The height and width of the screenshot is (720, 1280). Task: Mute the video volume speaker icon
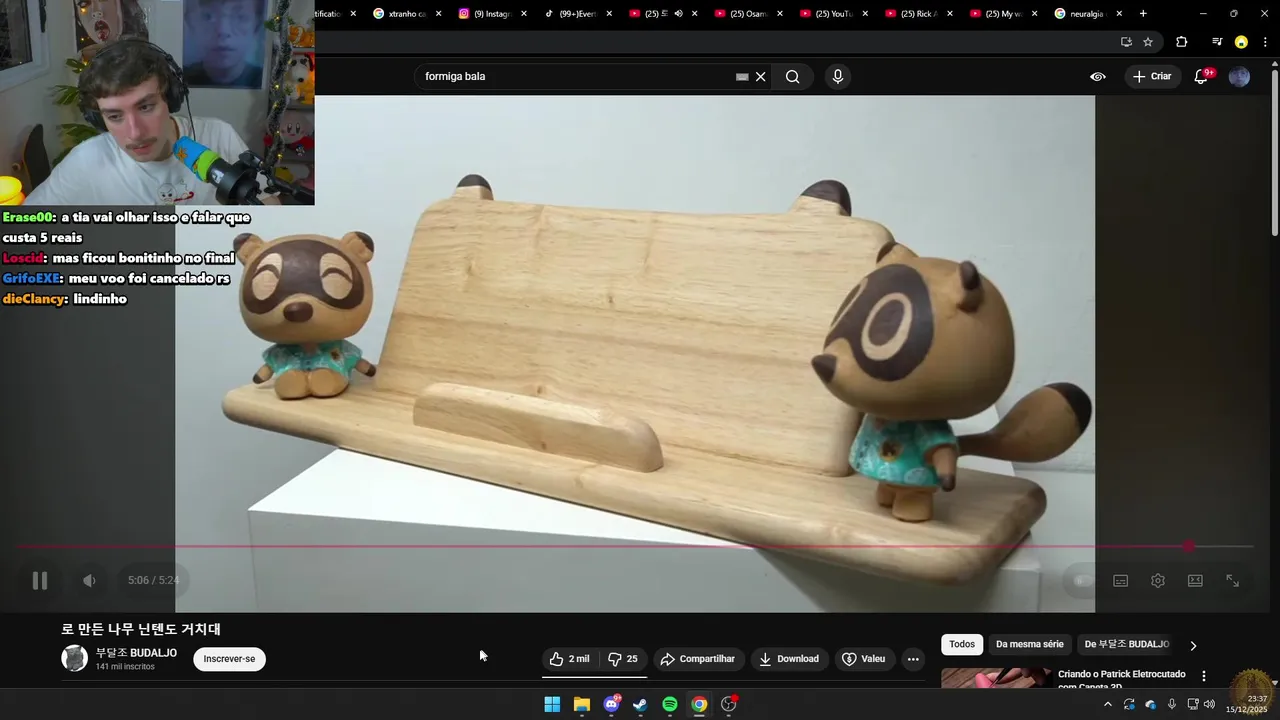89,580
